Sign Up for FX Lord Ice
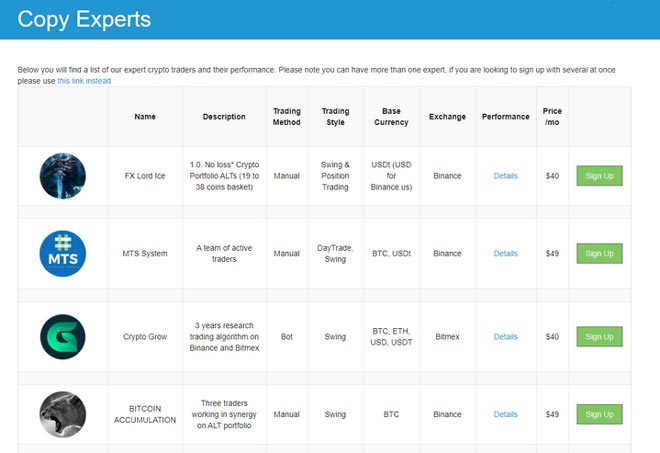 [599, 176]
